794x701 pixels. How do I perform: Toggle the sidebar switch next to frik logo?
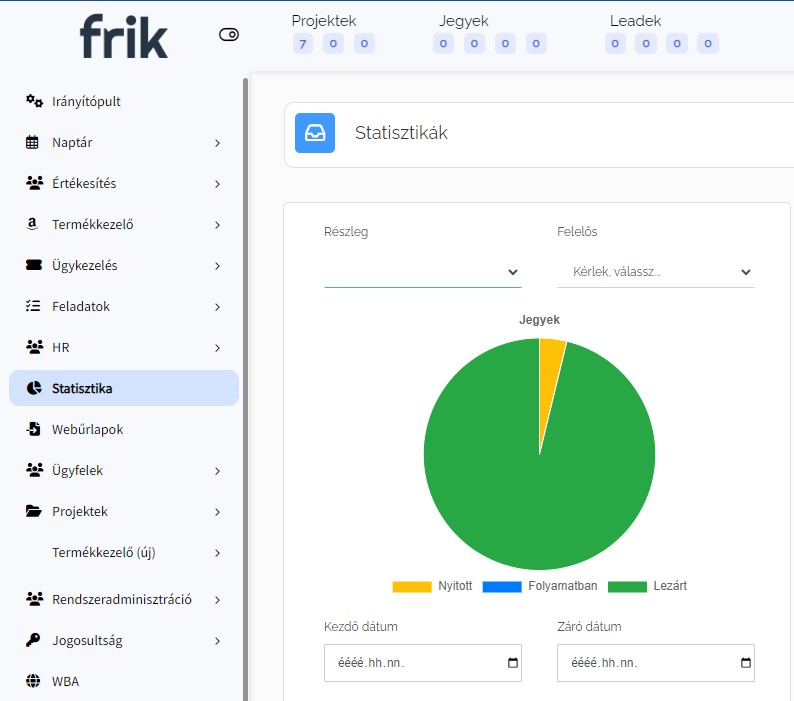point(229,35)
